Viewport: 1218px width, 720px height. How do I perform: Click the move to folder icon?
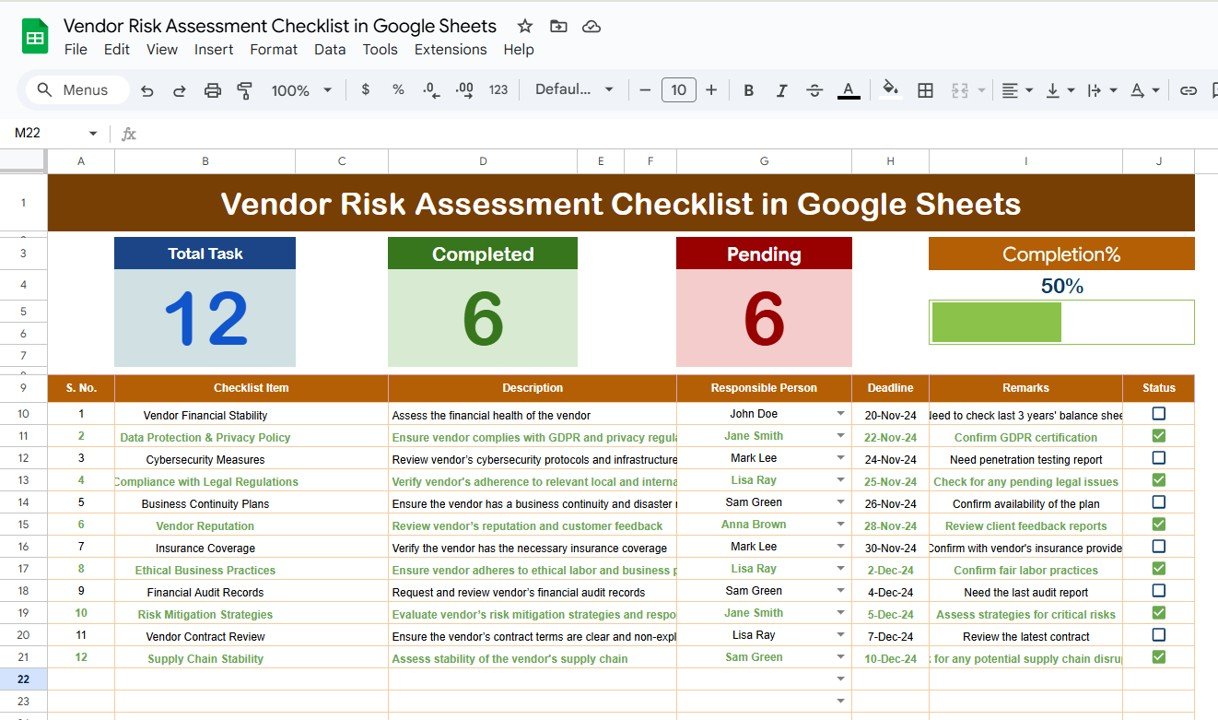click(x=558, y=26)
